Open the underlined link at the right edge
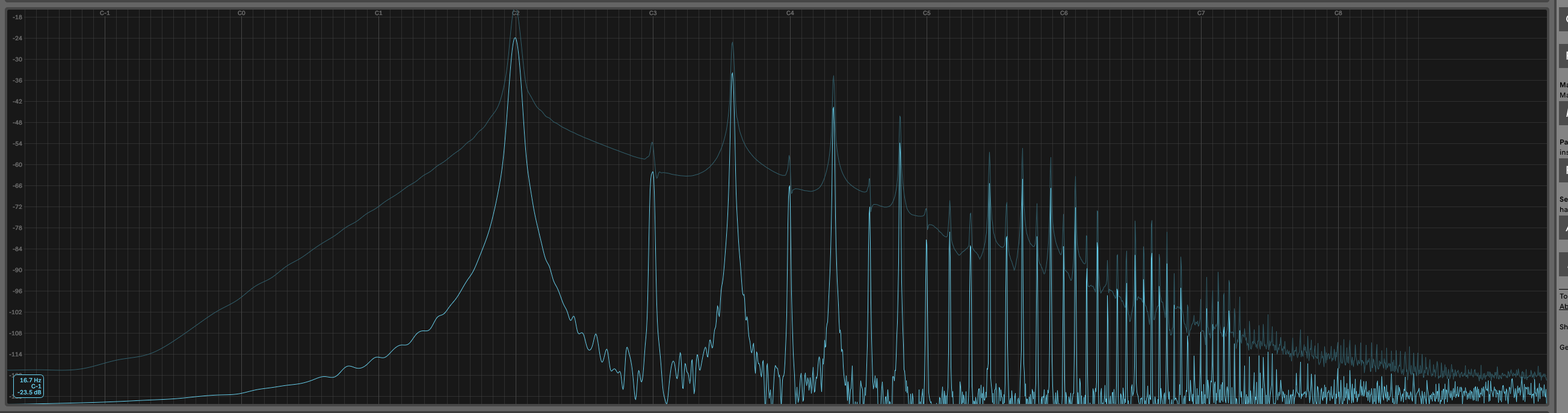The height and width of the screenshot is (413, 1568). pyautogui.click(x=1563, y=306)
